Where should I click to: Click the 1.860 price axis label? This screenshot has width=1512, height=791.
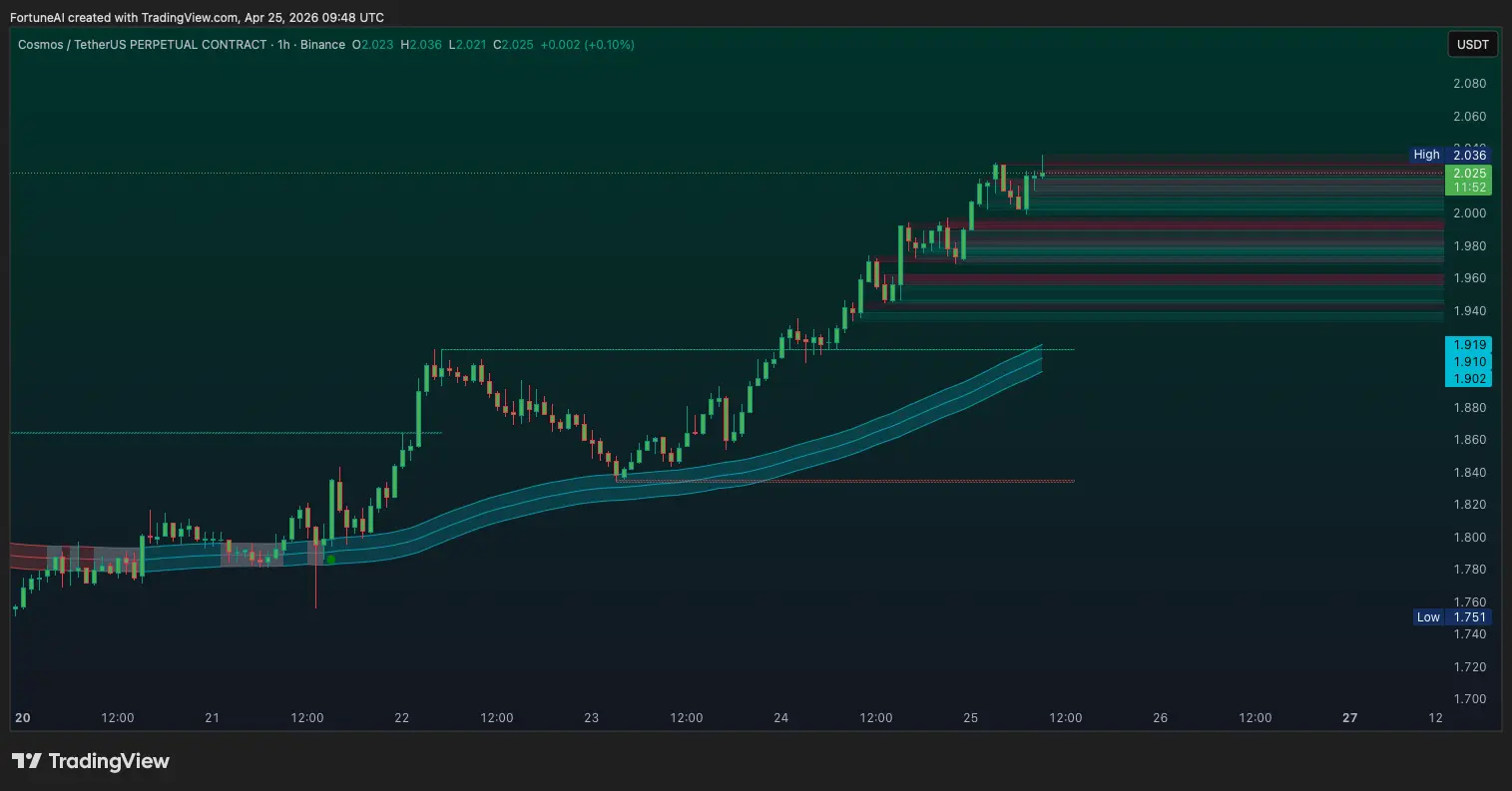(x=1470, y=439)
